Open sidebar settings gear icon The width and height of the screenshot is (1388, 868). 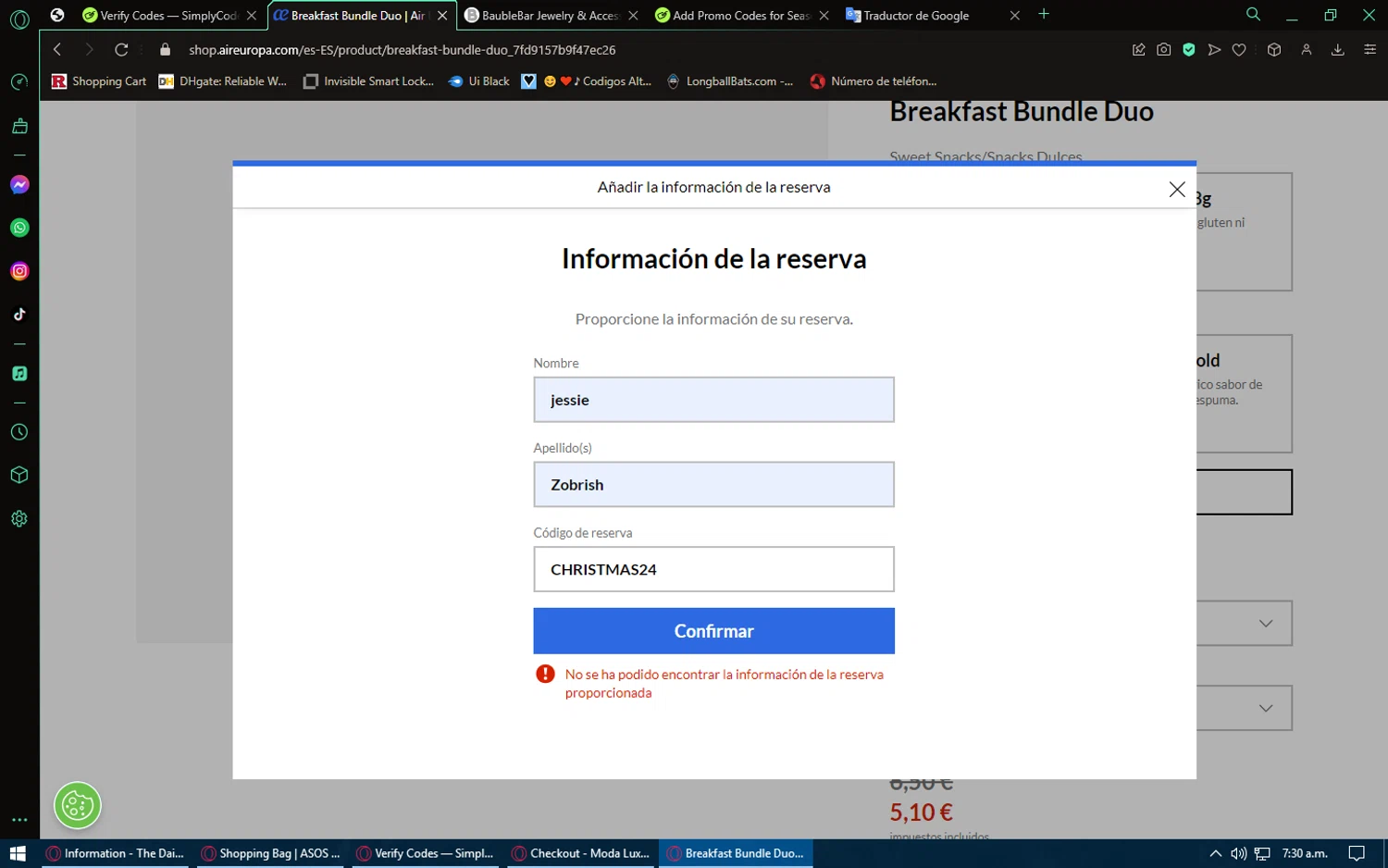click(x=19, y=518)
